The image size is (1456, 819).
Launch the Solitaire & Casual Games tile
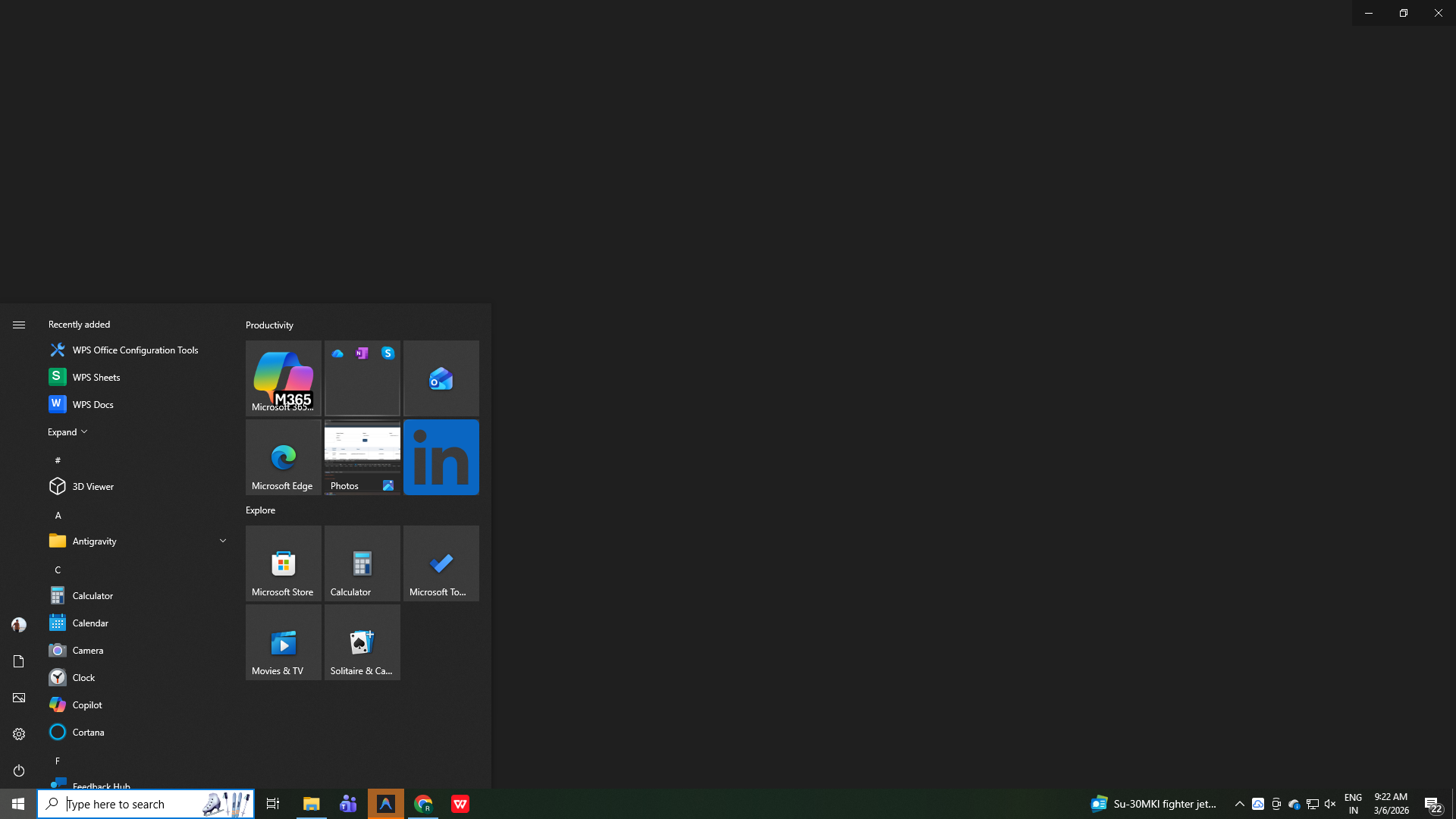click(362, 642)
